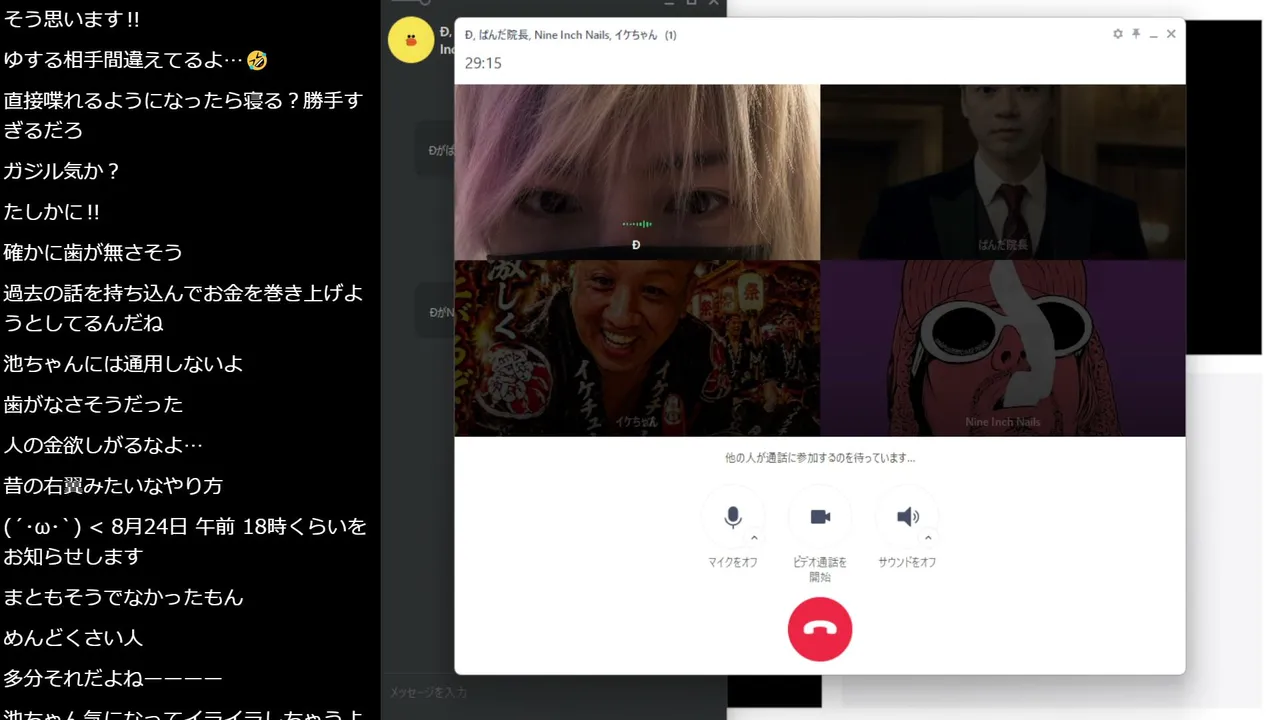
Task: Click call title listing all participants
Action: pyautogui.click(x=570, y=35)
